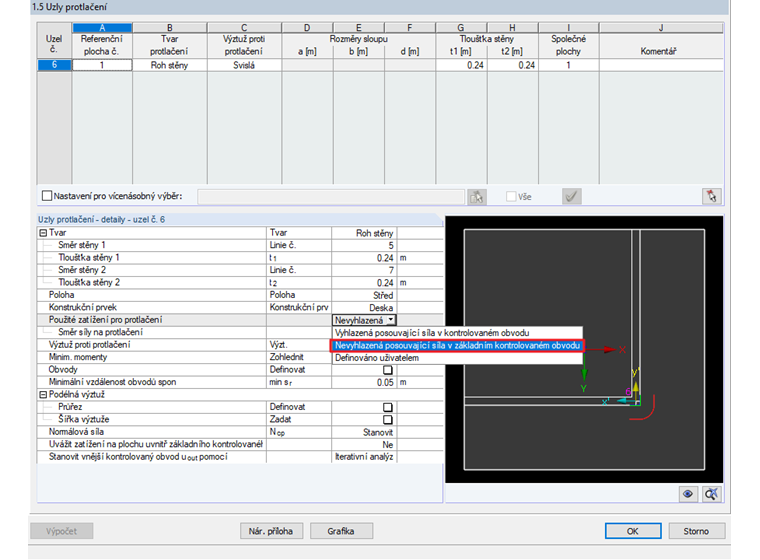The width and height of the screenshot is (760, 560).
Task: Click the Ne value for Uvážit zatížení
Action: pos(364,445)
